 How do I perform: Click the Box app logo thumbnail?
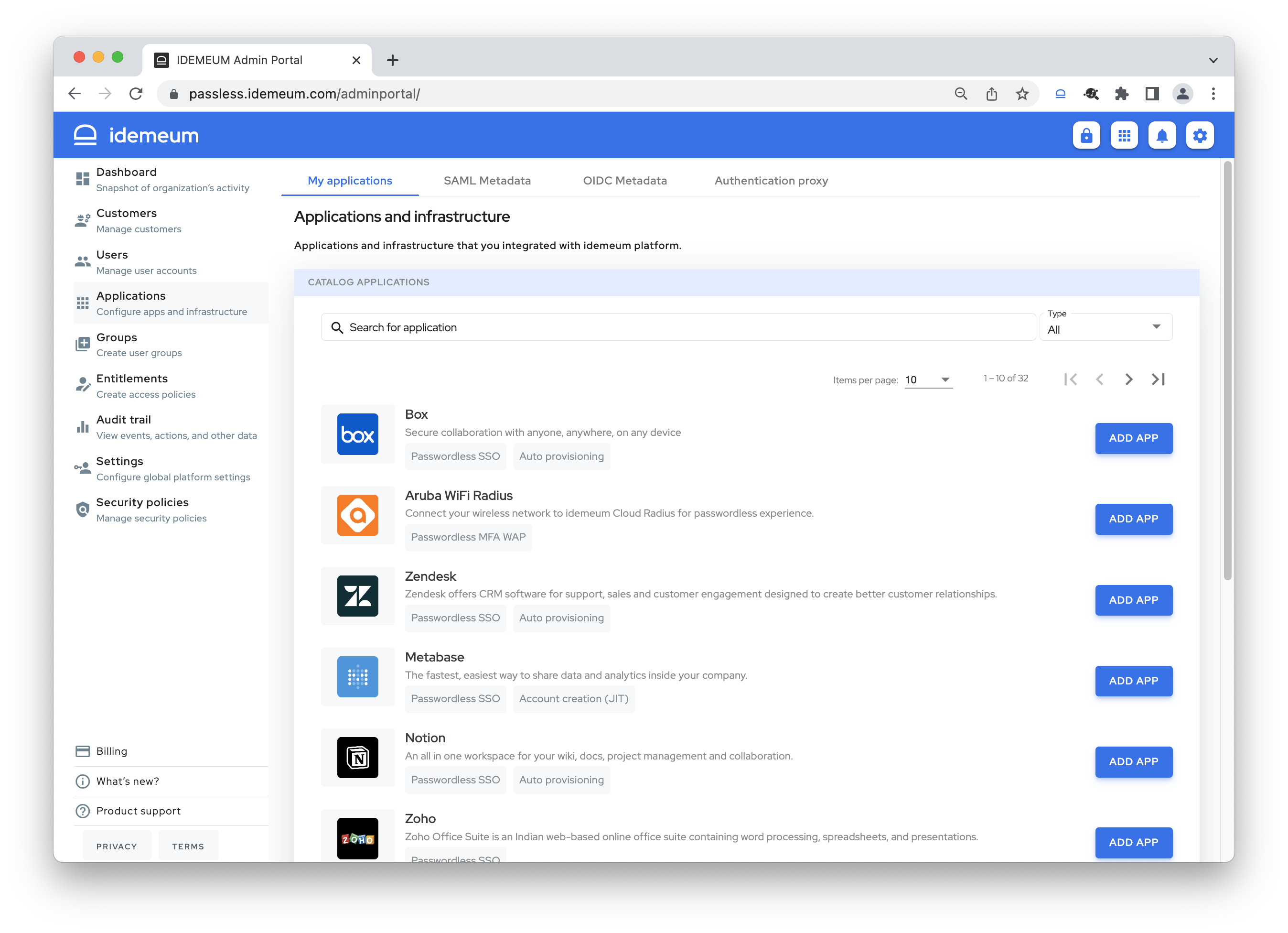(x=358, y=434)
